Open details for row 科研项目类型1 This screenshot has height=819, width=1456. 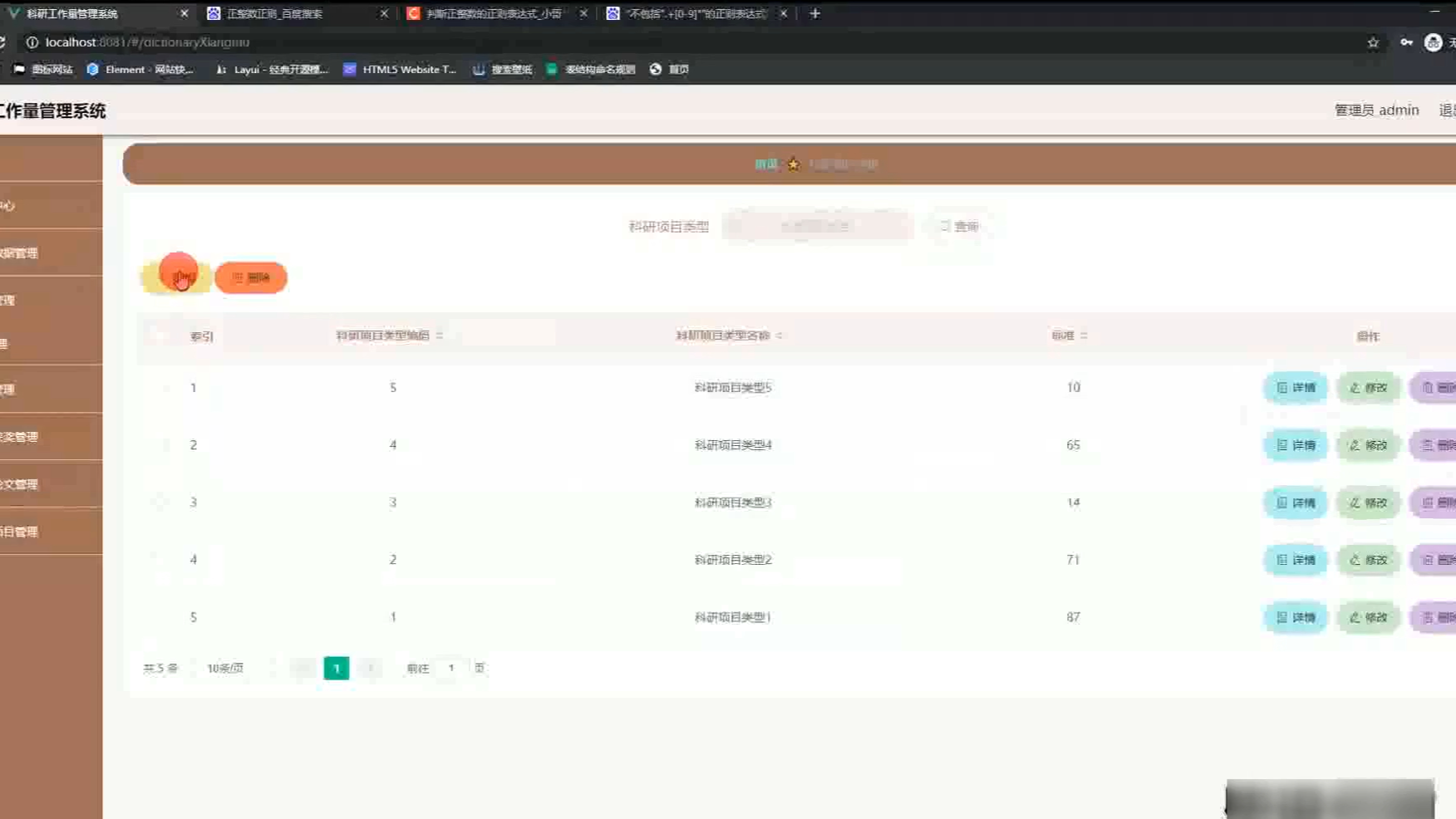click(x=1296, y=617)
